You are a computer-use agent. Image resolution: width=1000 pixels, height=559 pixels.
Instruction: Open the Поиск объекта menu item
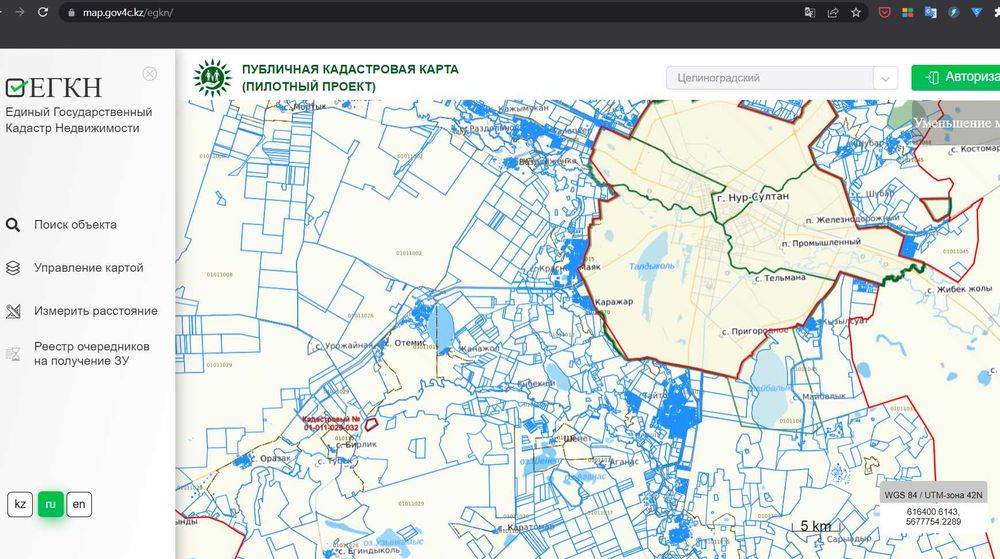[75, 225]
